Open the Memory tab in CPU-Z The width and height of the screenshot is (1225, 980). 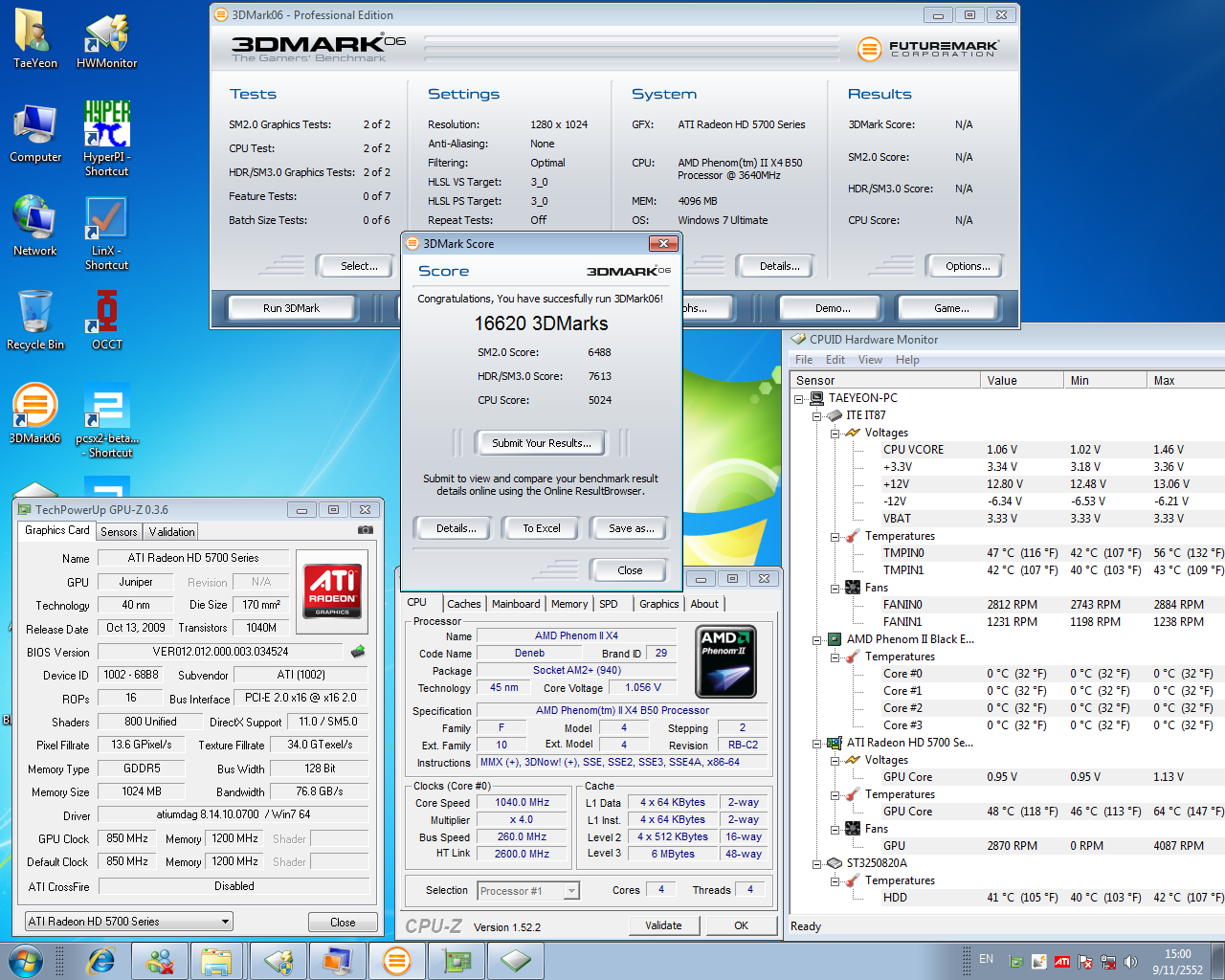[x=568, y=604]
